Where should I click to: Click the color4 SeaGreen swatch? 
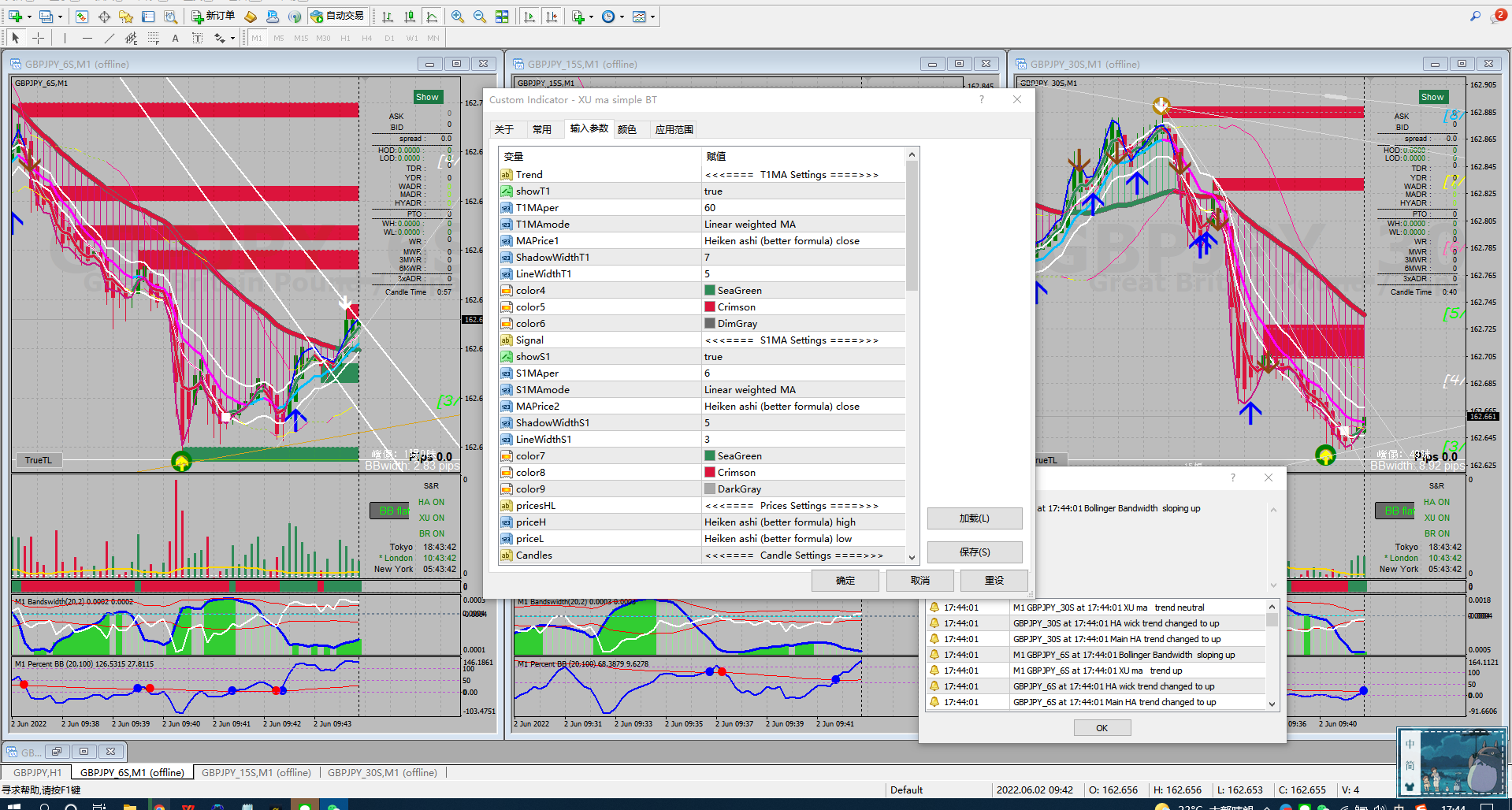click(x=710, y=291)
